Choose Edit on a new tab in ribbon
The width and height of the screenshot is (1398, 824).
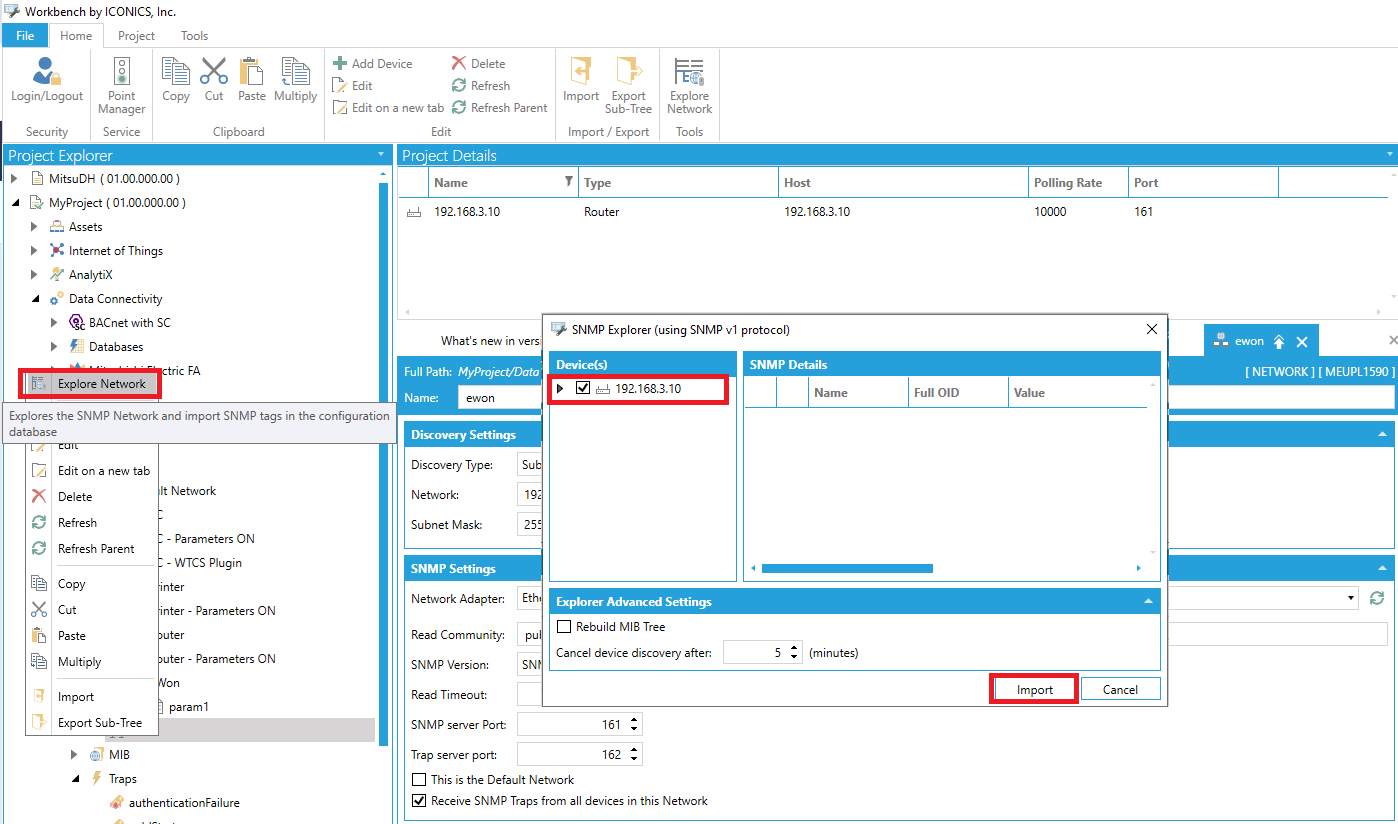388,108
